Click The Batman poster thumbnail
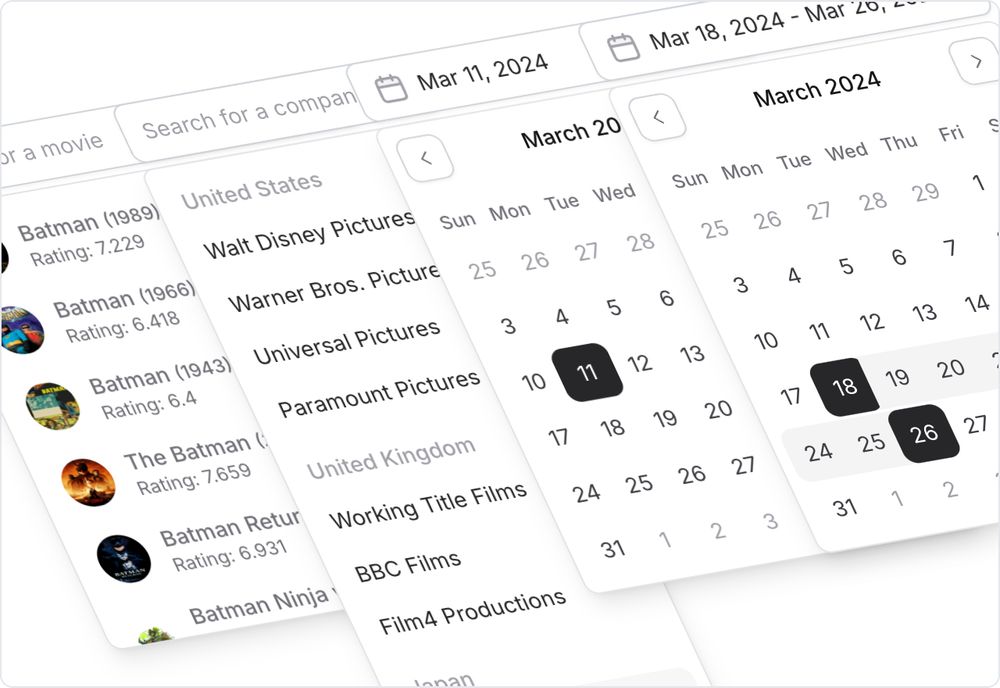The width and height of the screenshot is (1000, 688). point(88,482)
